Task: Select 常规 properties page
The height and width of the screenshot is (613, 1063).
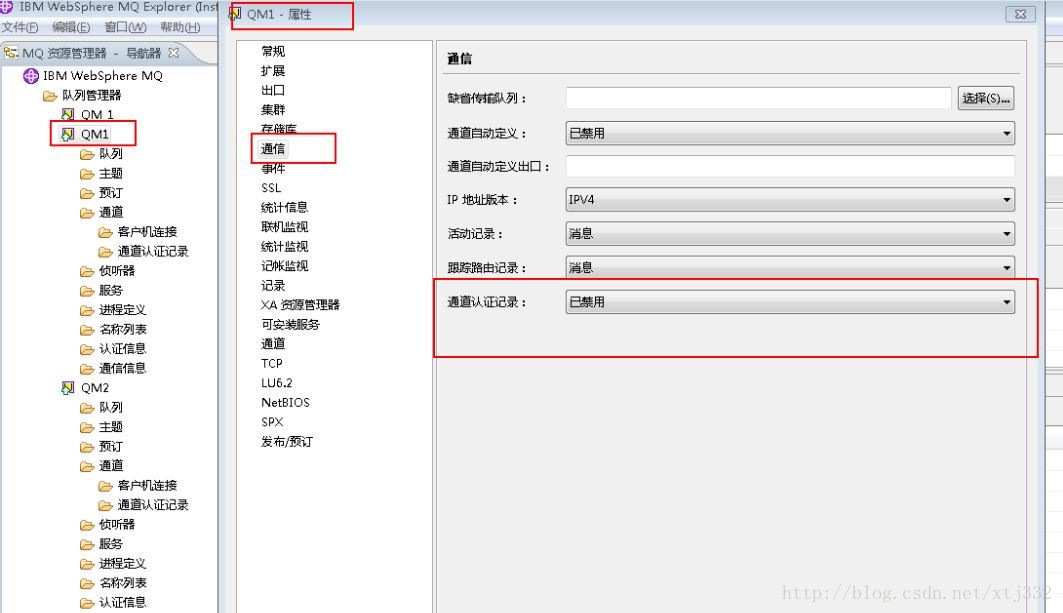Action: 273,52
